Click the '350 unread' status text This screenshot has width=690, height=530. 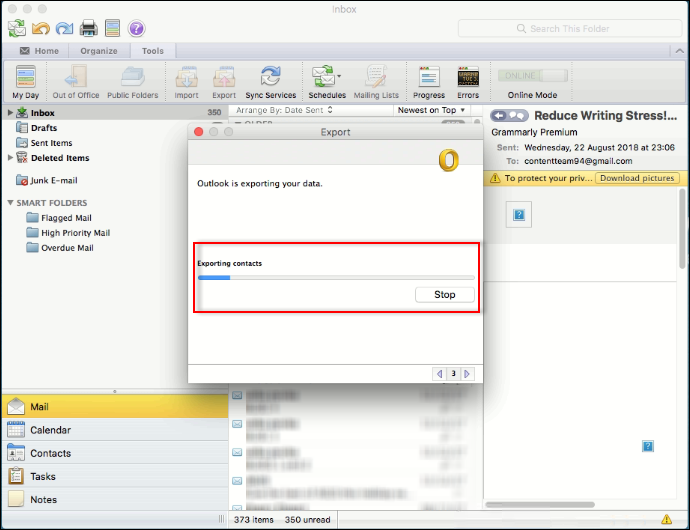coord(307,520)
